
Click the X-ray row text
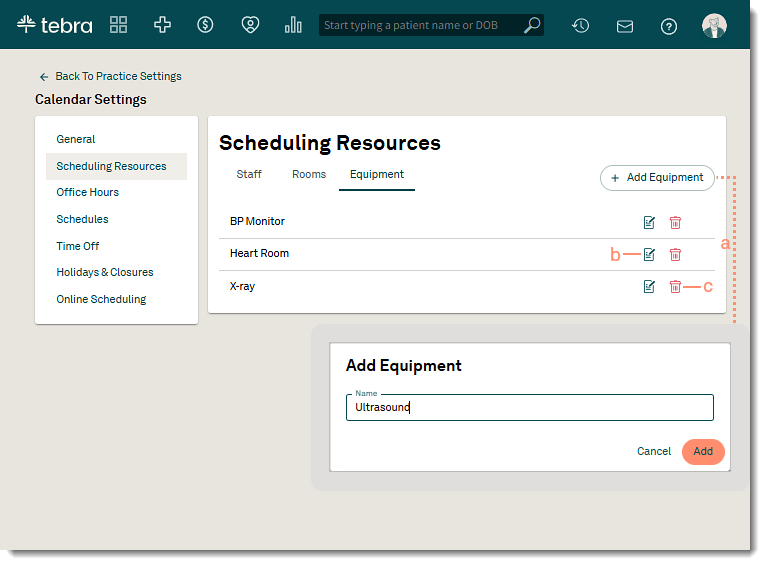click(242, 286)
